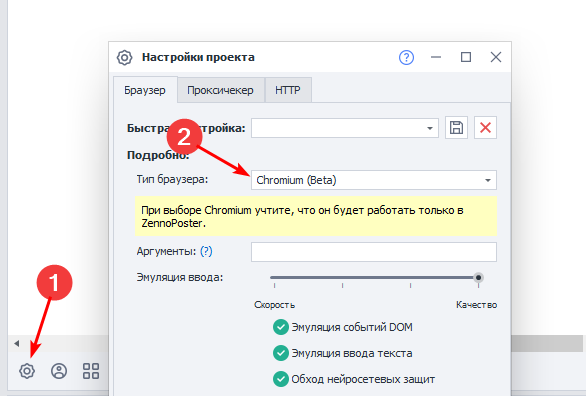Toggle Эмуляция событий DOM checkbox
This screenshot has width=586, height=396.
[281, 327]
